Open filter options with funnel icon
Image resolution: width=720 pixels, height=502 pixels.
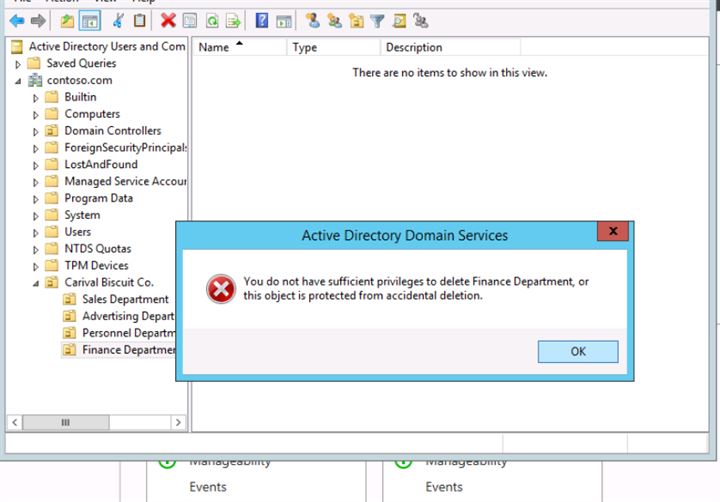point(377,21)
